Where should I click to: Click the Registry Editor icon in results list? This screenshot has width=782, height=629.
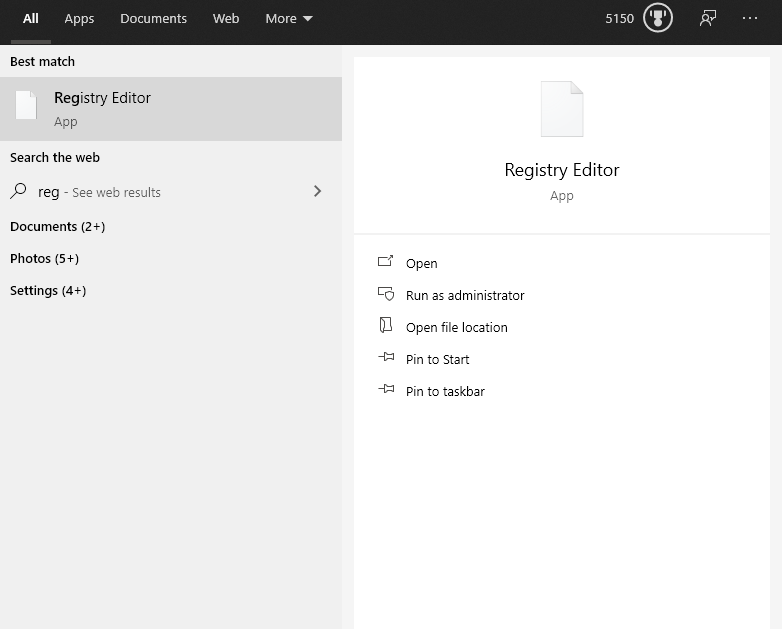click(x=26, y=105)
